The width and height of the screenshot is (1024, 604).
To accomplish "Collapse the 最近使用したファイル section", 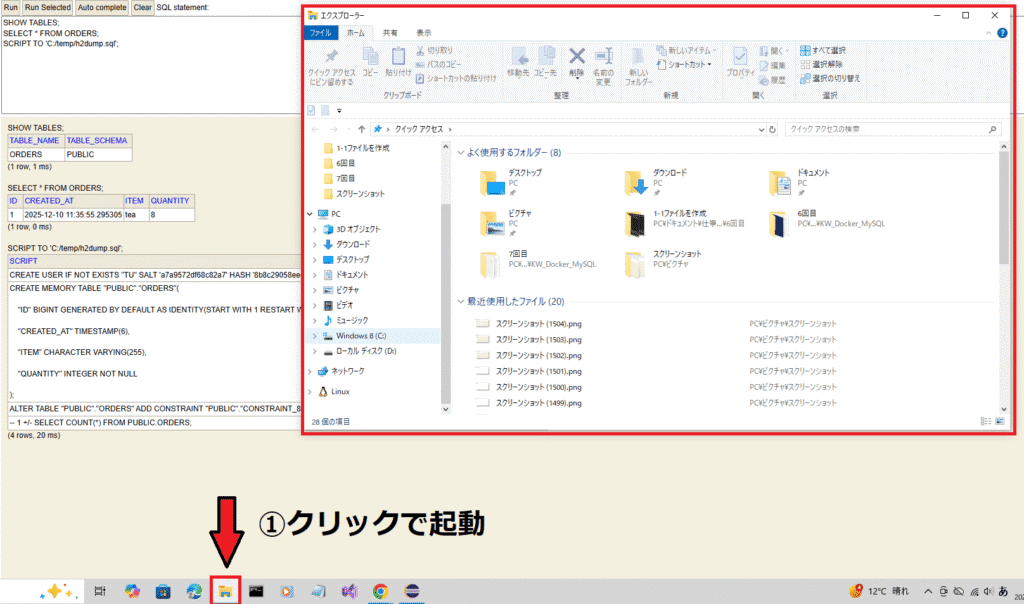I will click(461, 301).
